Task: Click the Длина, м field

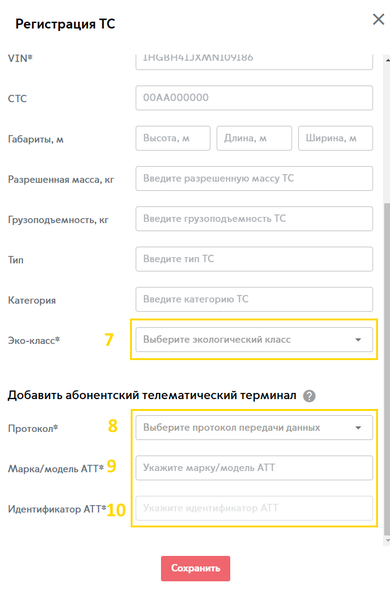Action: pos(254,138)
